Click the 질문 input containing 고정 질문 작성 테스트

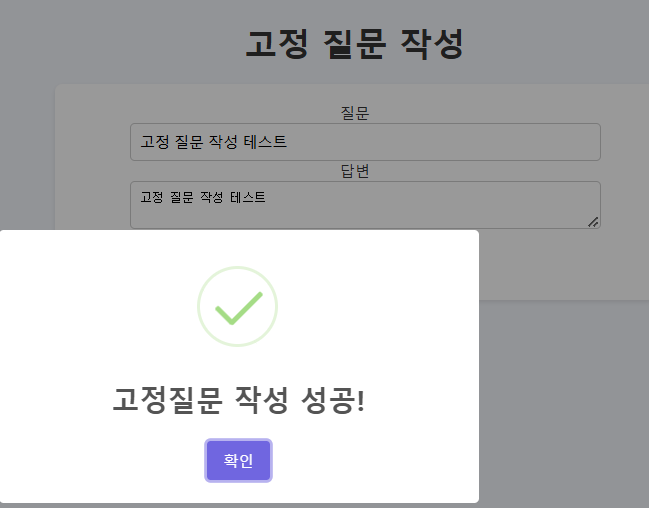365,142
